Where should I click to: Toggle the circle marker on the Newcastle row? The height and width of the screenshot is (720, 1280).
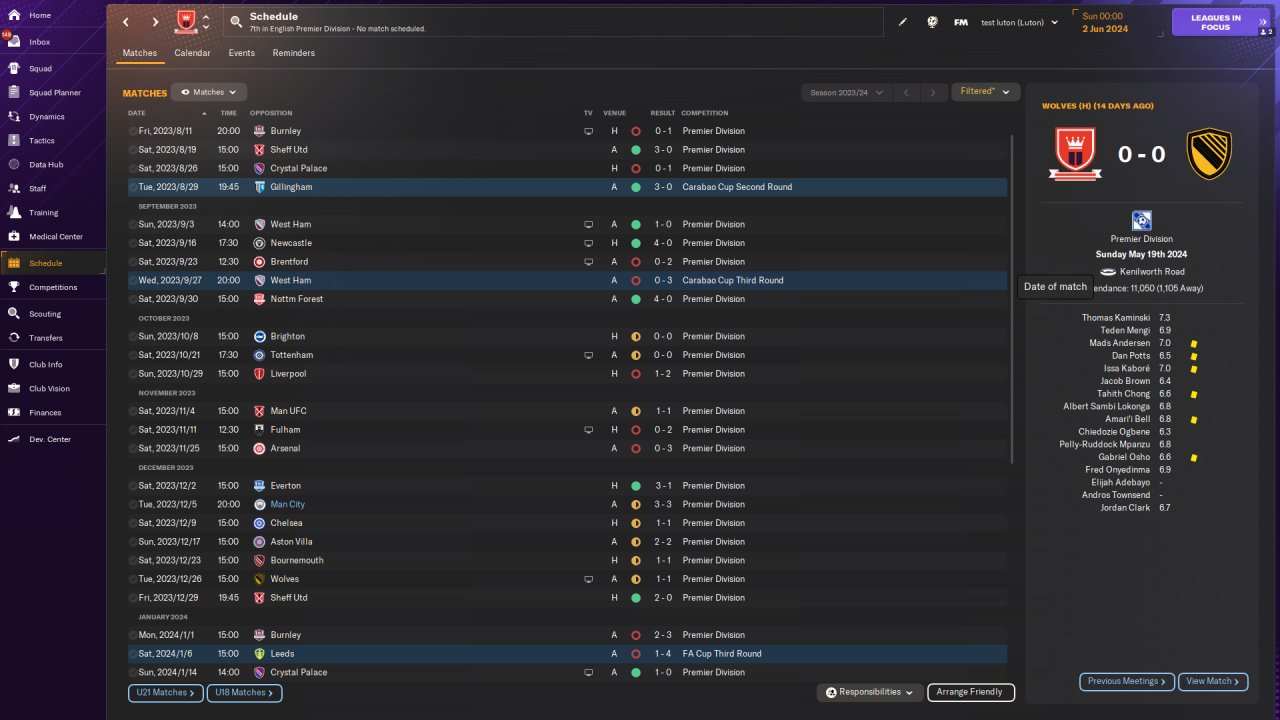click(x=133, y=243)
